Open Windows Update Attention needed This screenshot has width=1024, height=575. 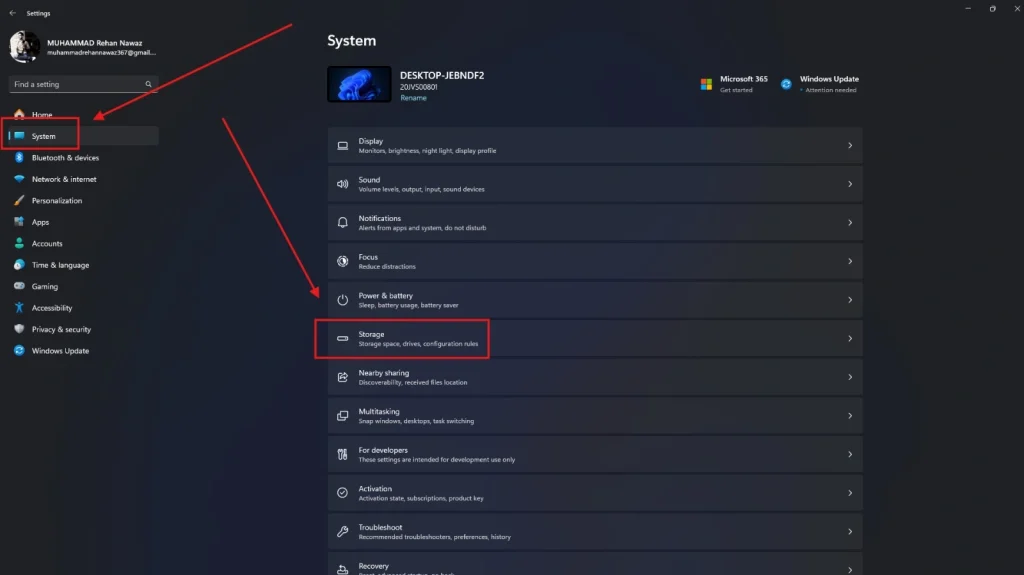(820, 84)
